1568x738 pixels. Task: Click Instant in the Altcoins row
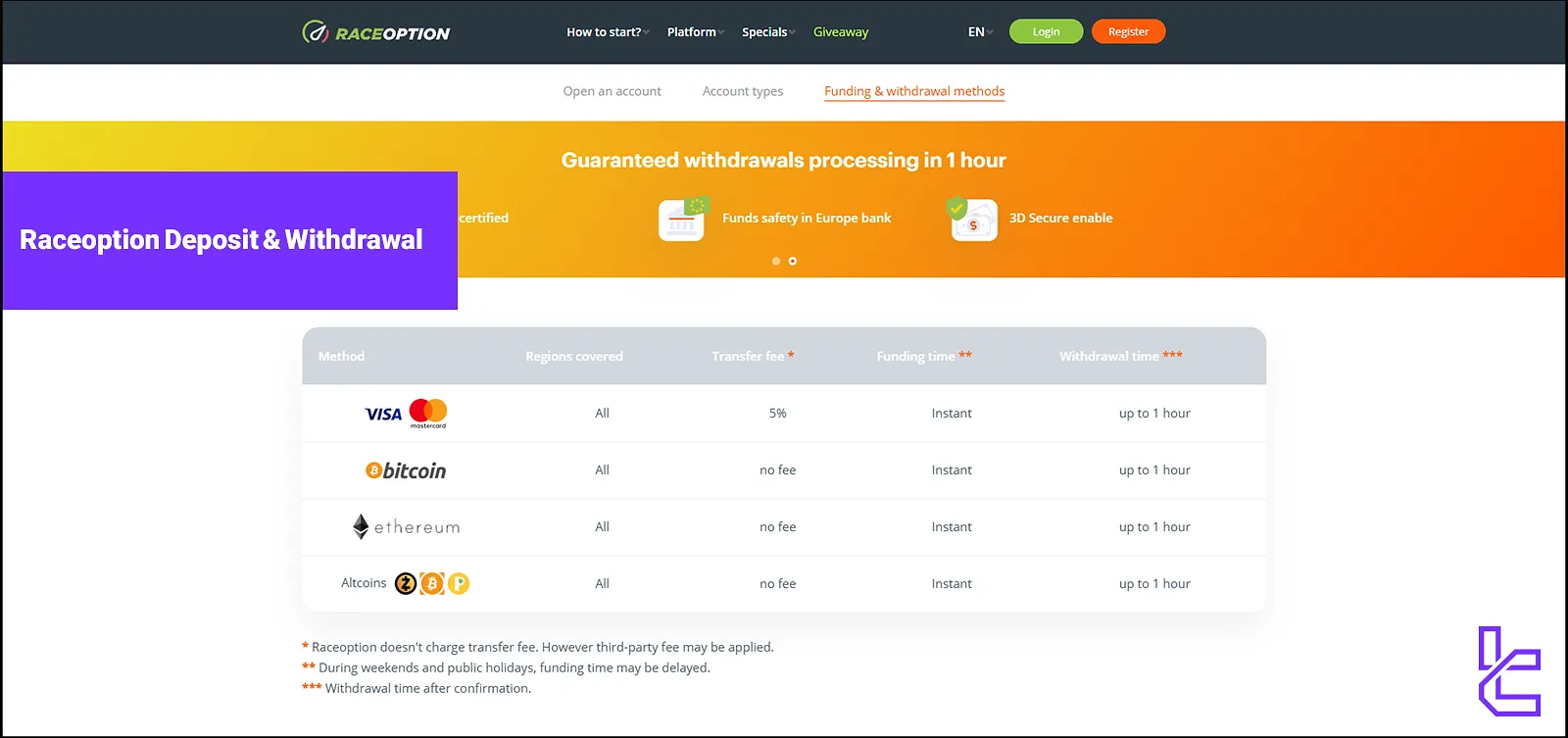[x=952, y=584]
